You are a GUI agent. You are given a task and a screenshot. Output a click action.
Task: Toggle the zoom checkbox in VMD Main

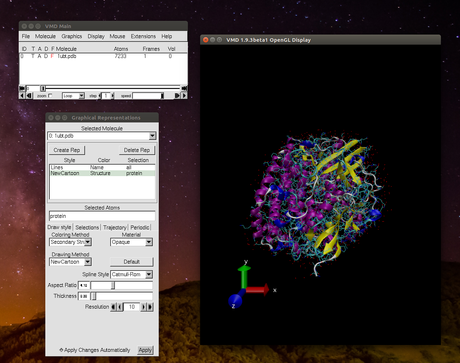pos(50,96)
